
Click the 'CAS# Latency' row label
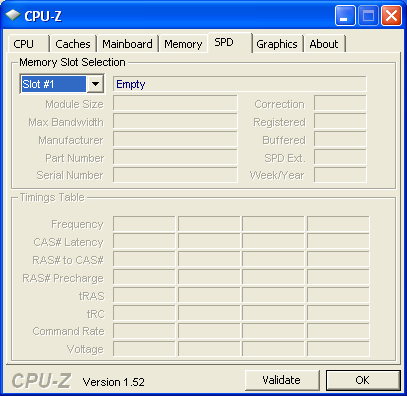(69, 242)
